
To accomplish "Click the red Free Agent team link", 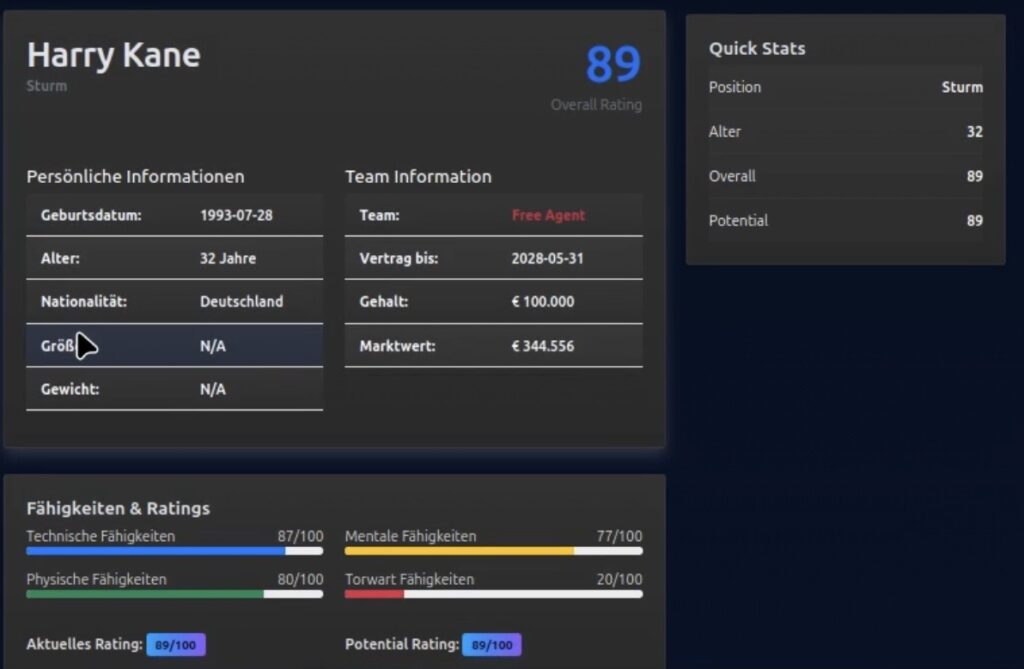I will [548, 215].
